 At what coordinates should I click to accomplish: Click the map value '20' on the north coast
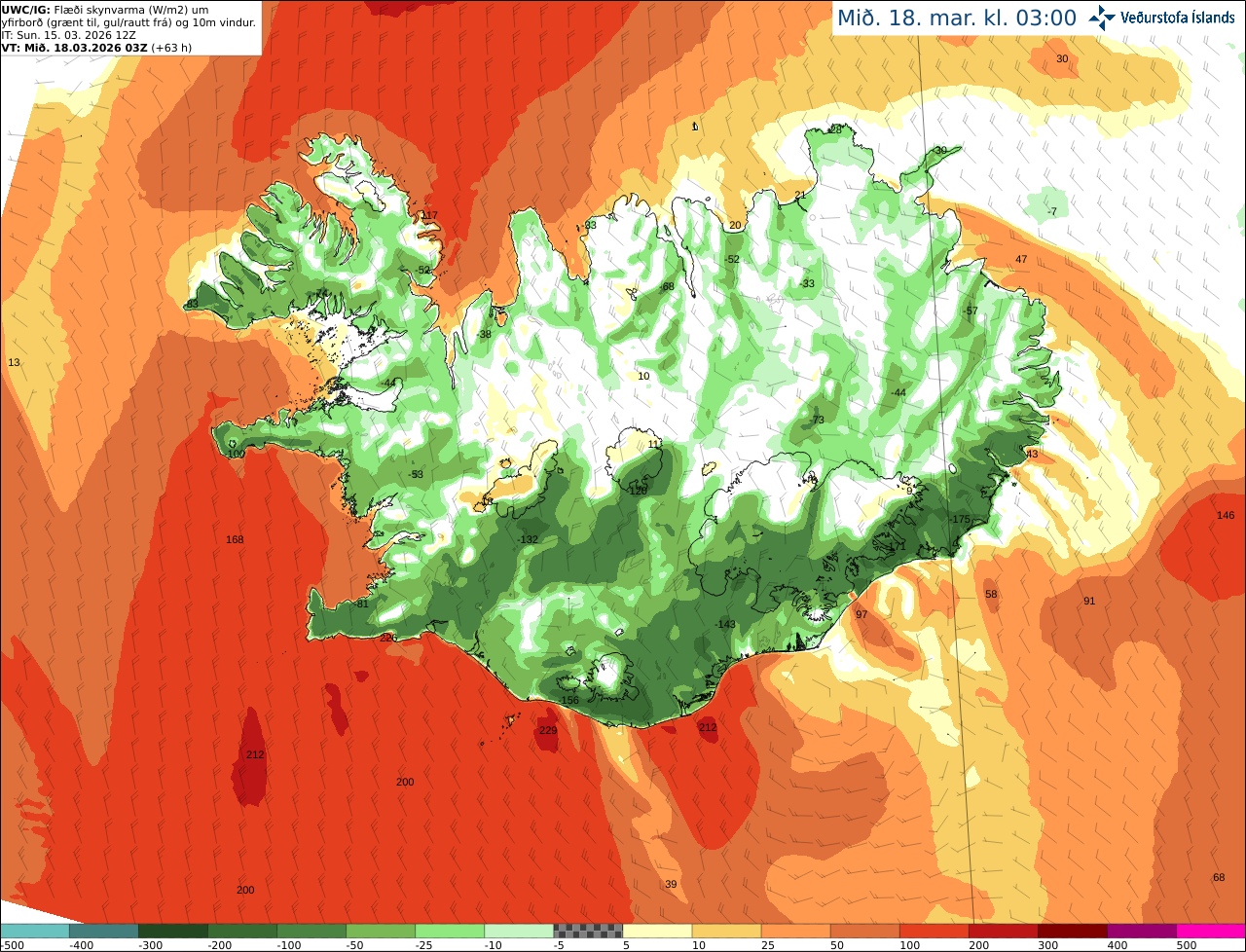pyautogui.click(x=735, y=225)
